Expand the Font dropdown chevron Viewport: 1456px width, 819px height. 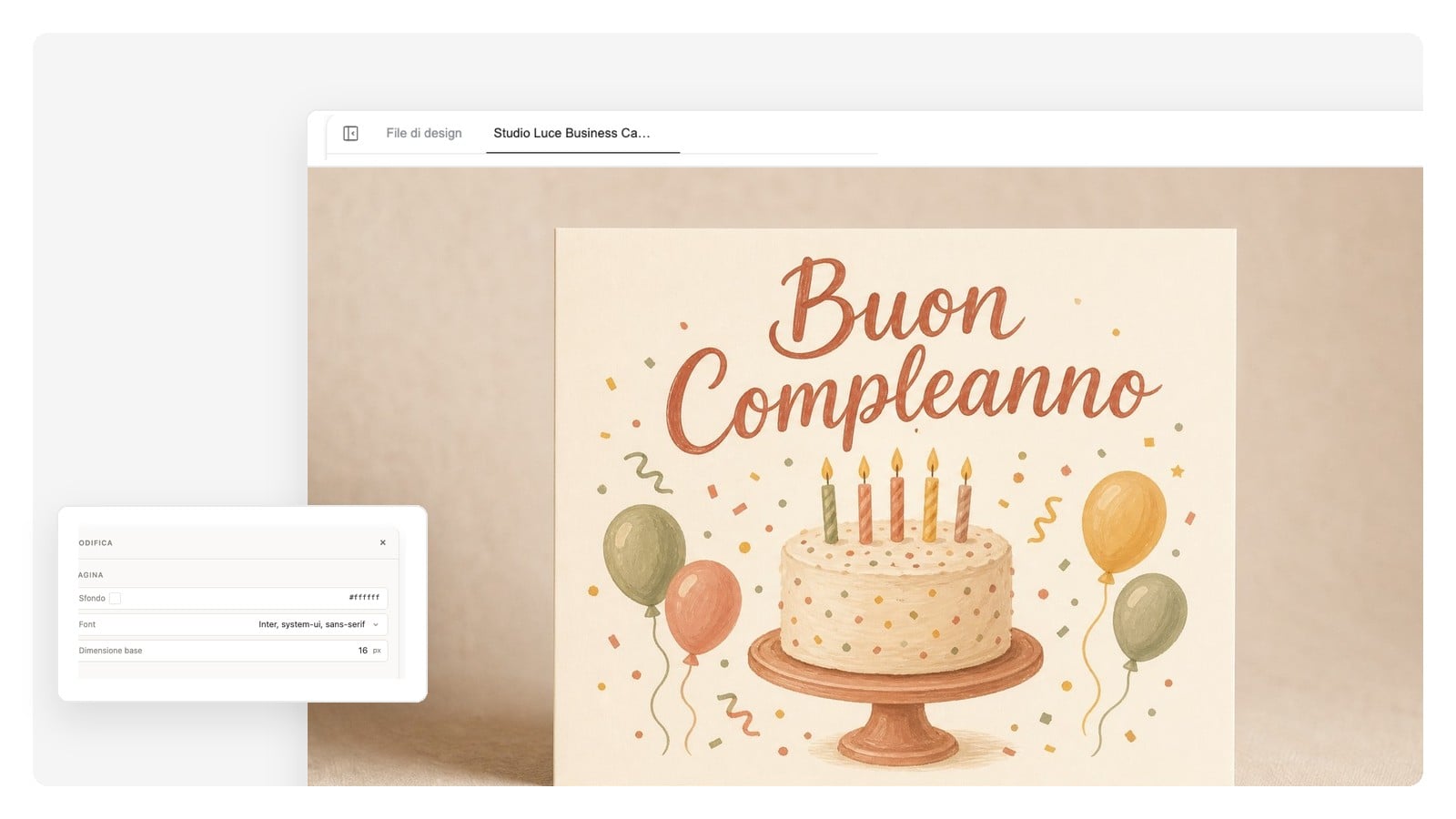point(376,624)
